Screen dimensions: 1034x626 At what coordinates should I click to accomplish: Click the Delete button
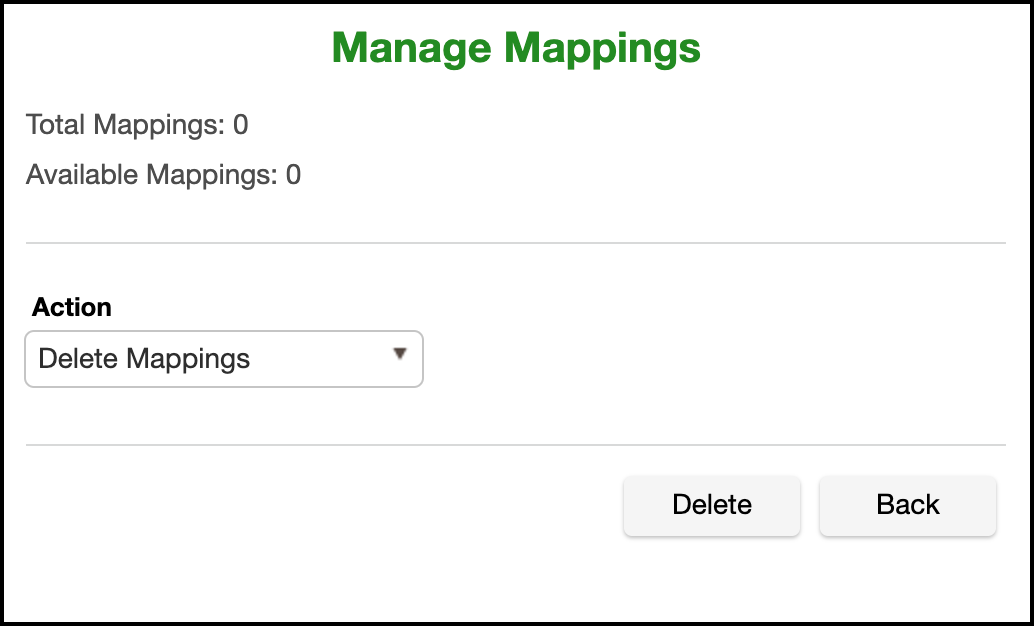[712, 505]
